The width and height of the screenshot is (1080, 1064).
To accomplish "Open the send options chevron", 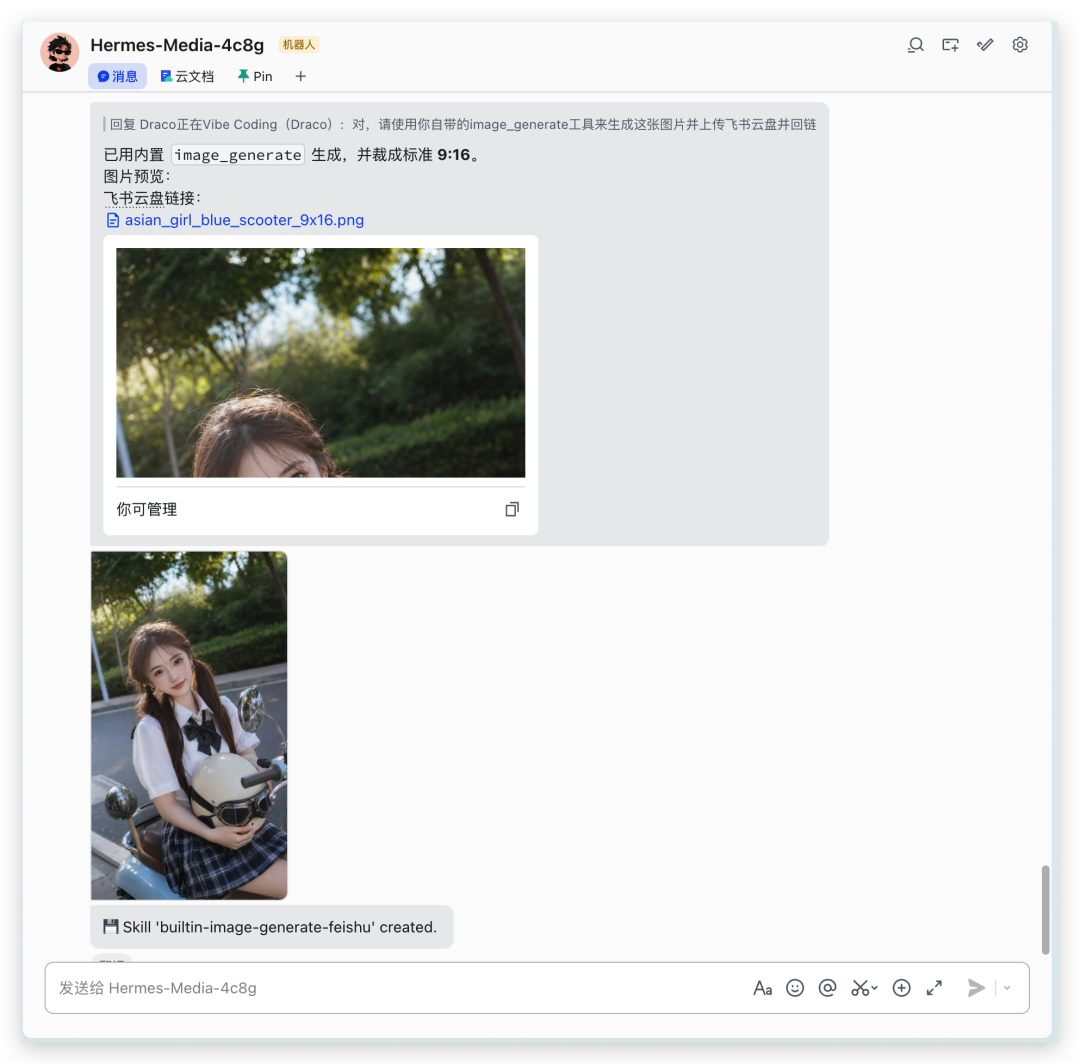I will pyautogui.click(x=1005, y=988).
